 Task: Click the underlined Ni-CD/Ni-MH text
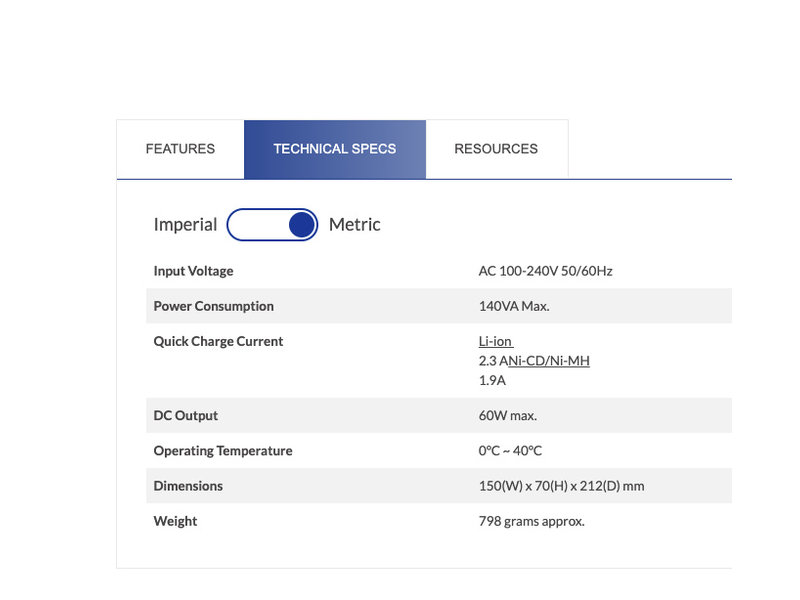[x=548, y=361]
